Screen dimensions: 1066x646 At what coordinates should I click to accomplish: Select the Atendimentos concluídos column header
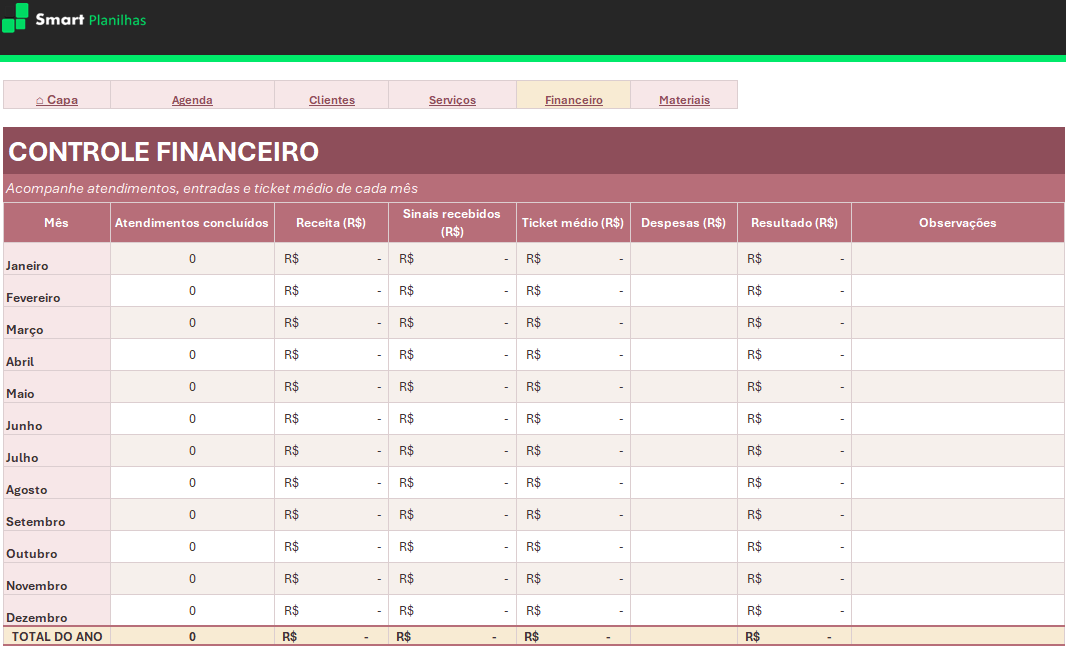(x=192, y=222)
